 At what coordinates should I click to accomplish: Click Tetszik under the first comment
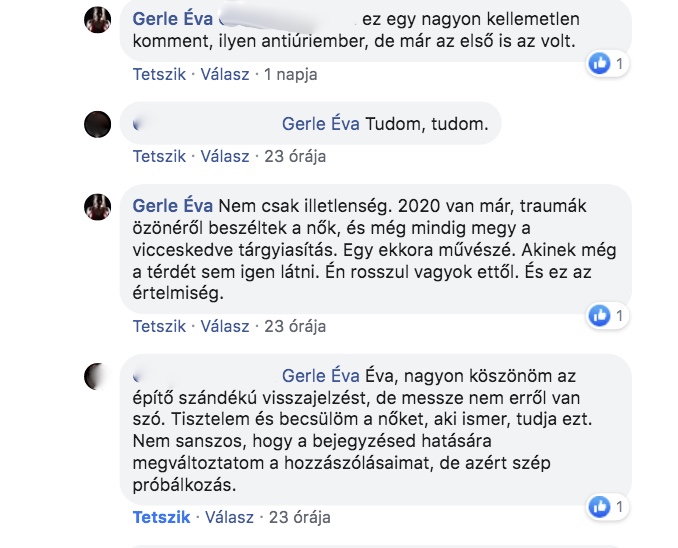pos(159,74)
